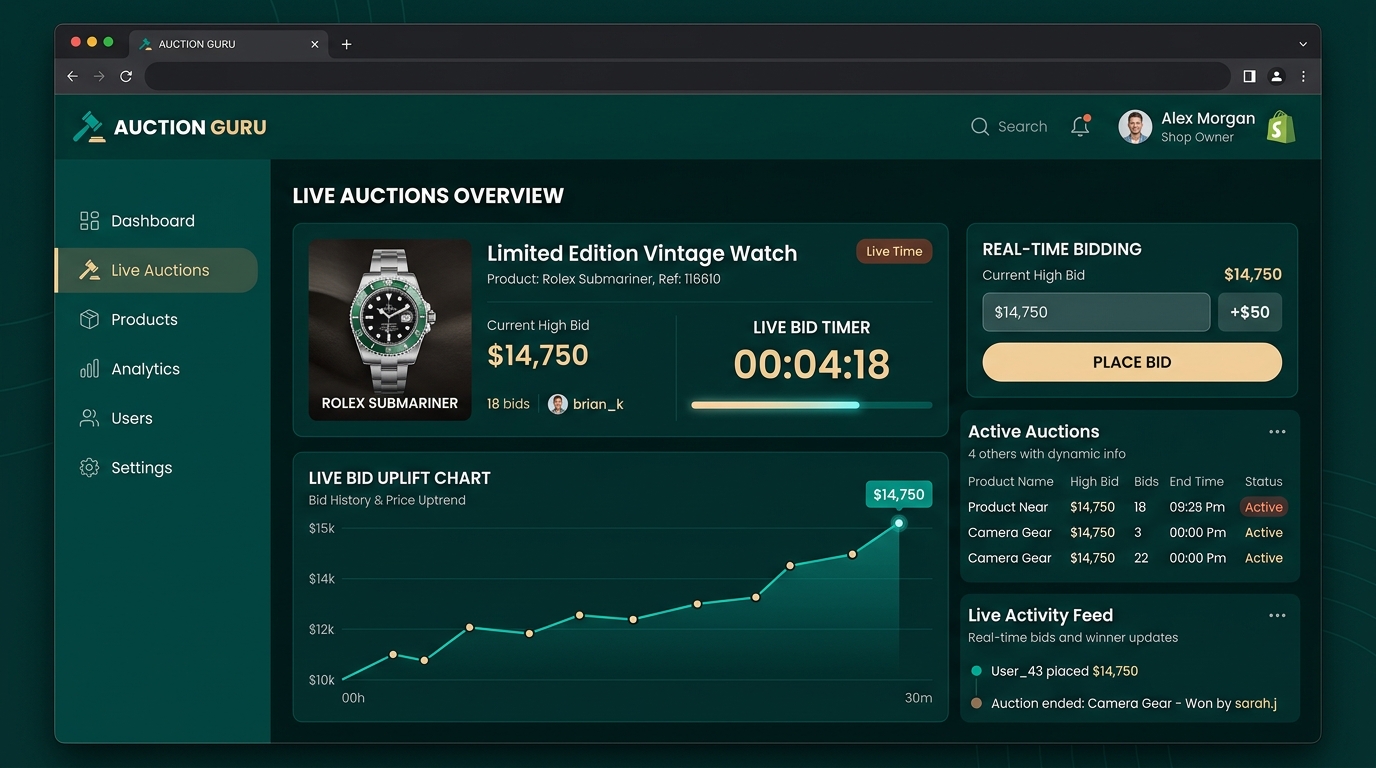Click the Users people icon

[90, 418]
